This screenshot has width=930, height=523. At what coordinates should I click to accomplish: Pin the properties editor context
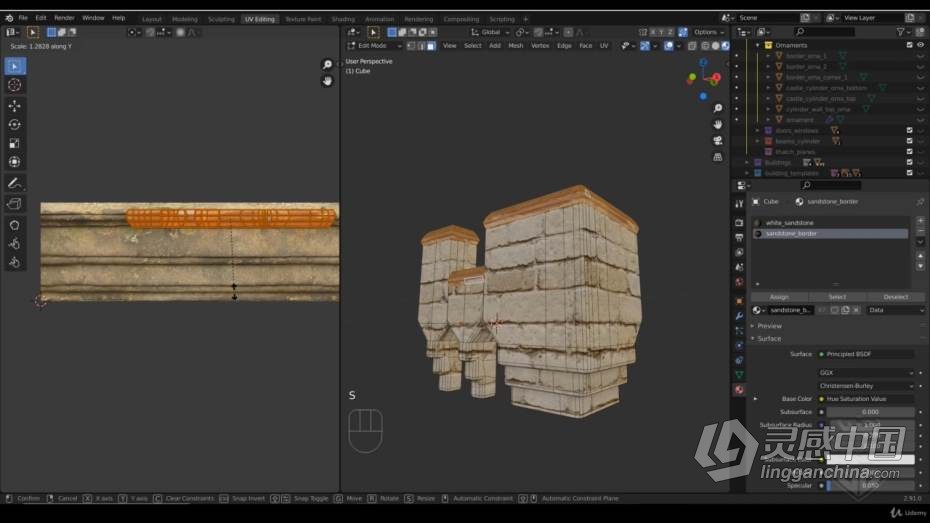pyautogui.click(x=920, y=202)
